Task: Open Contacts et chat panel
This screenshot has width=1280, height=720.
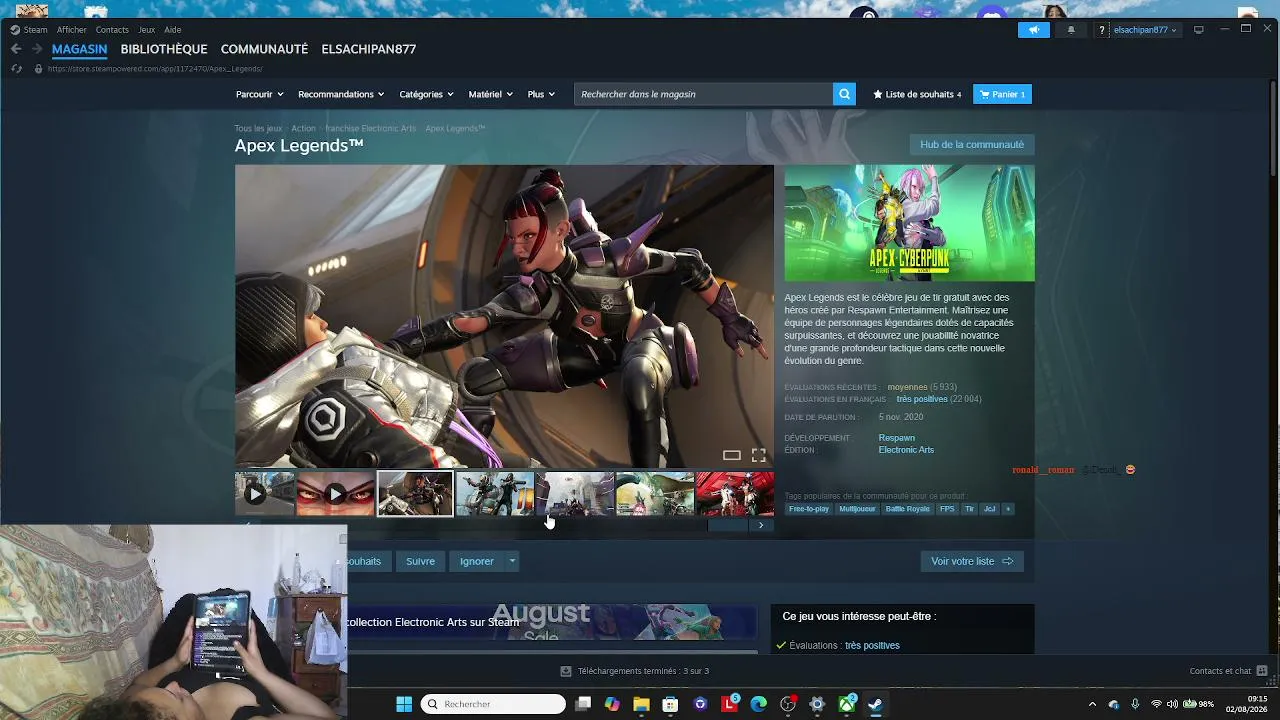Action: [x=1228, y=671]
